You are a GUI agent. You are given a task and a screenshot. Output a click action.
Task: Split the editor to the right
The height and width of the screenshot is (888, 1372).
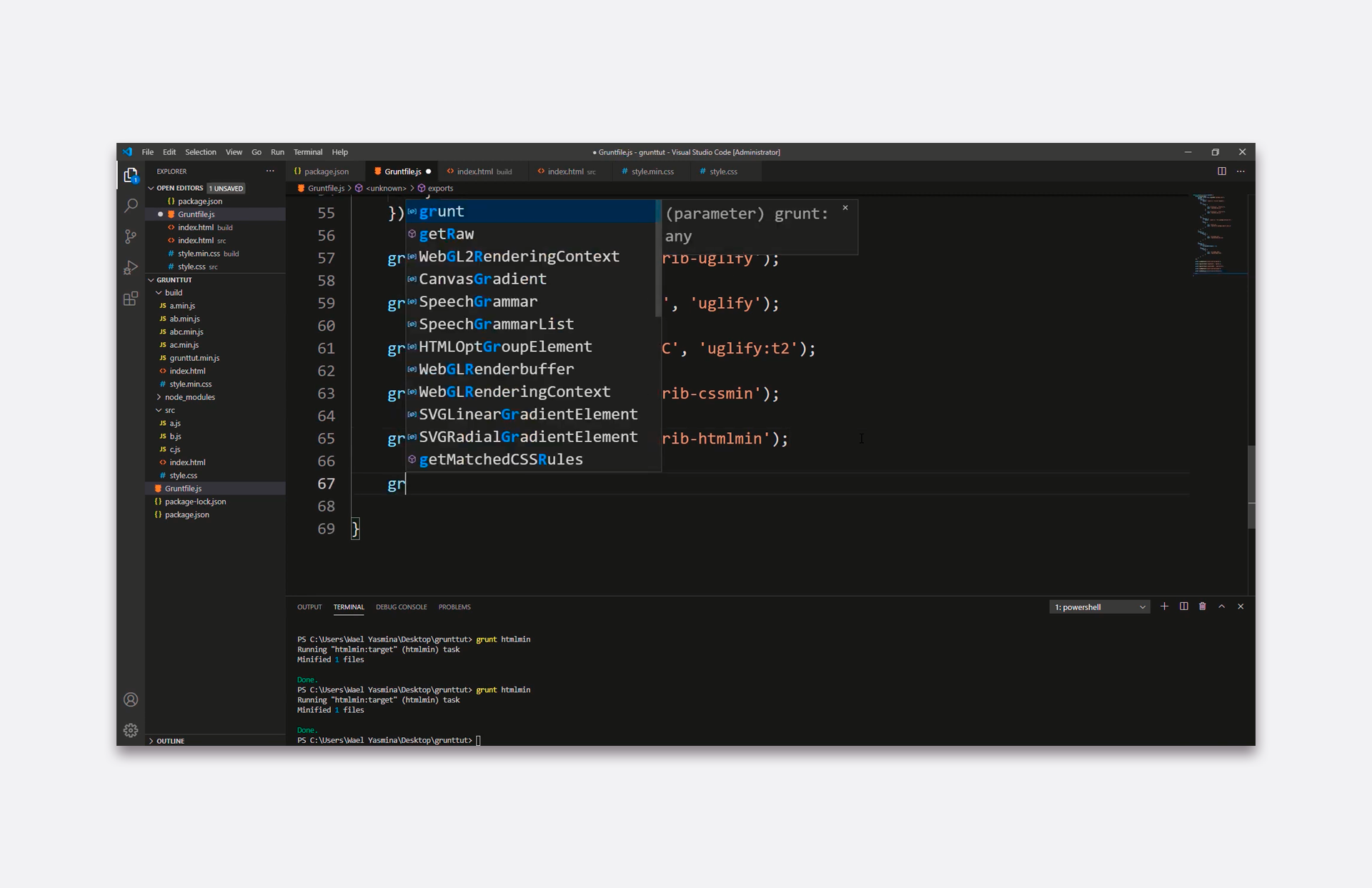point(1222,171)
